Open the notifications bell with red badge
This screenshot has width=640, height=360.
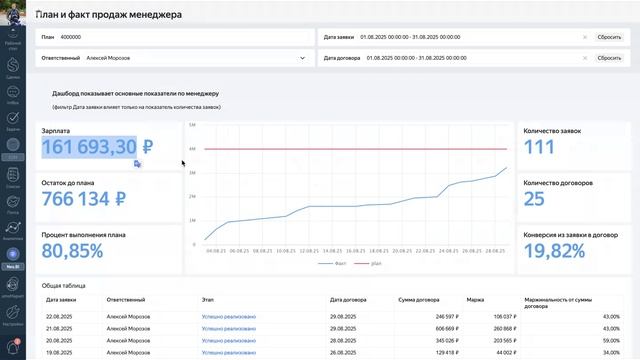pyautogui.click(x=13, y=347)
